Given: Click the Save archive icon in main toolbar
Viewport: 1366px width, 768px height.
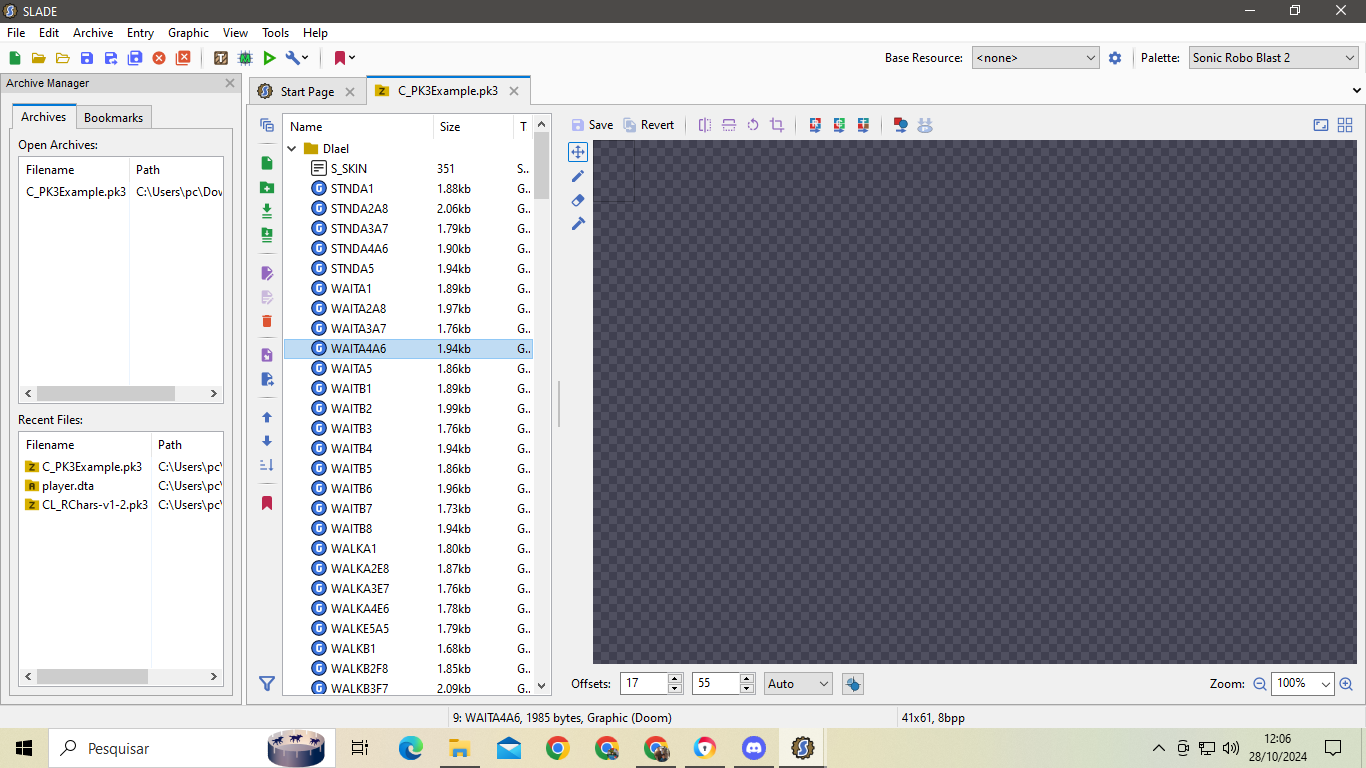Looking at the screenshot, I should pos(87,58).
